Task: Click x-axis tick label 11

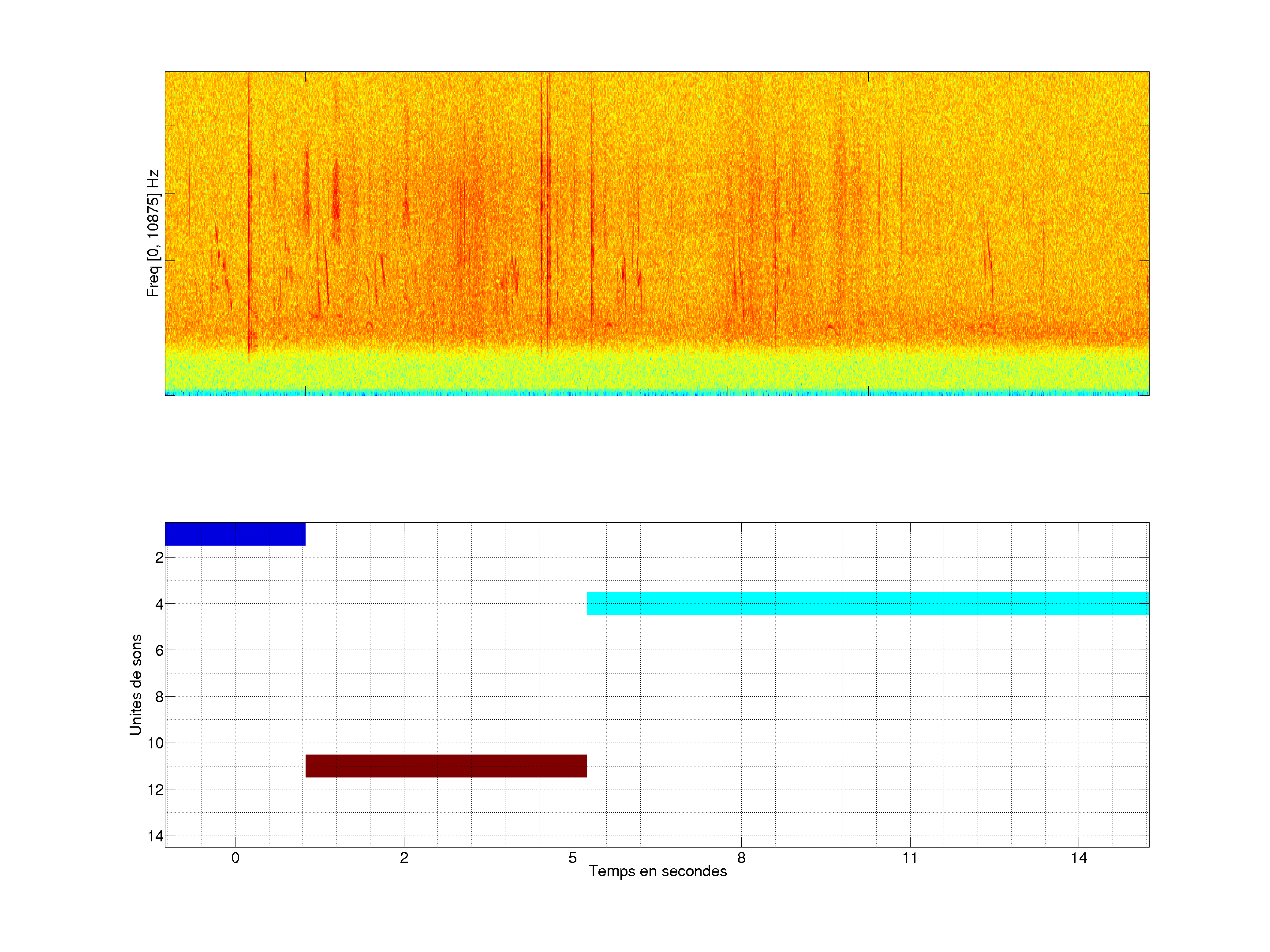Action: pyautogui.click(x=910, y=858)
